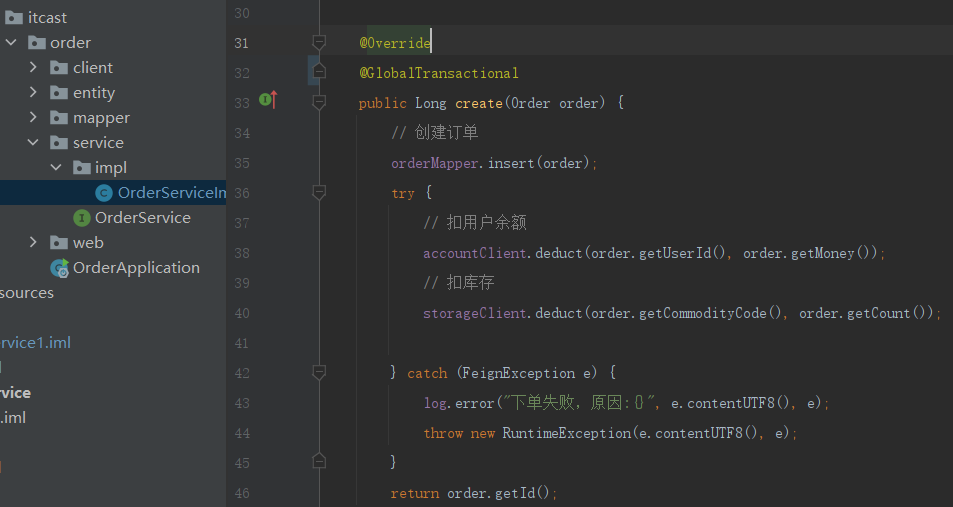
Task: Click accountClient on line 38
Action: pos(475,253)
